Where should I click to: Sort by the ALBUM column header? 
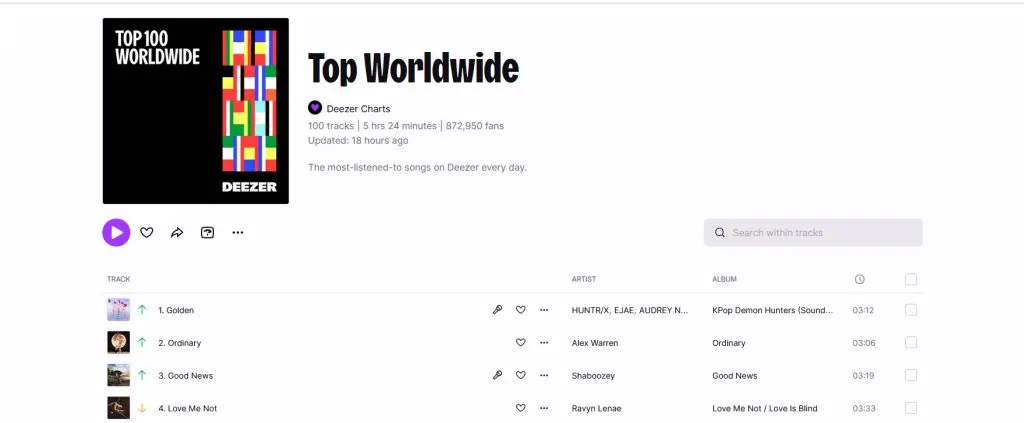click(724, 279)
